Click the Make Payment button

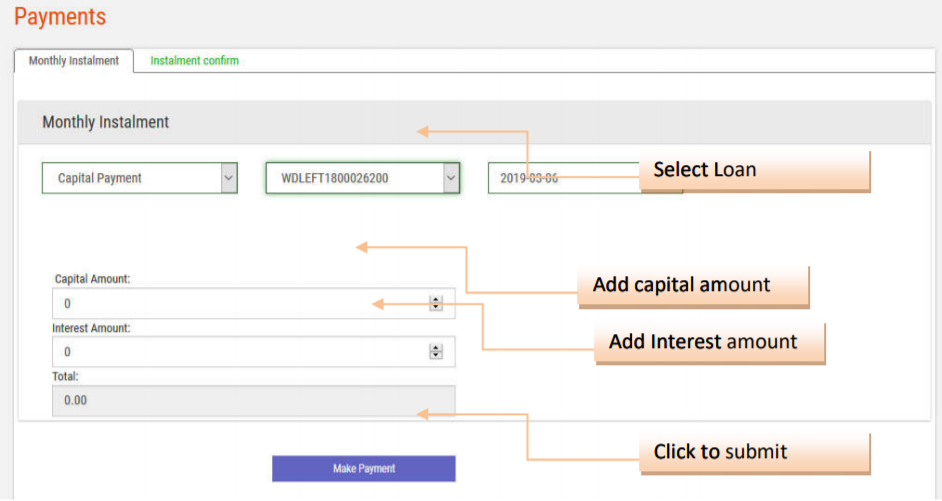tap(363, 468)
